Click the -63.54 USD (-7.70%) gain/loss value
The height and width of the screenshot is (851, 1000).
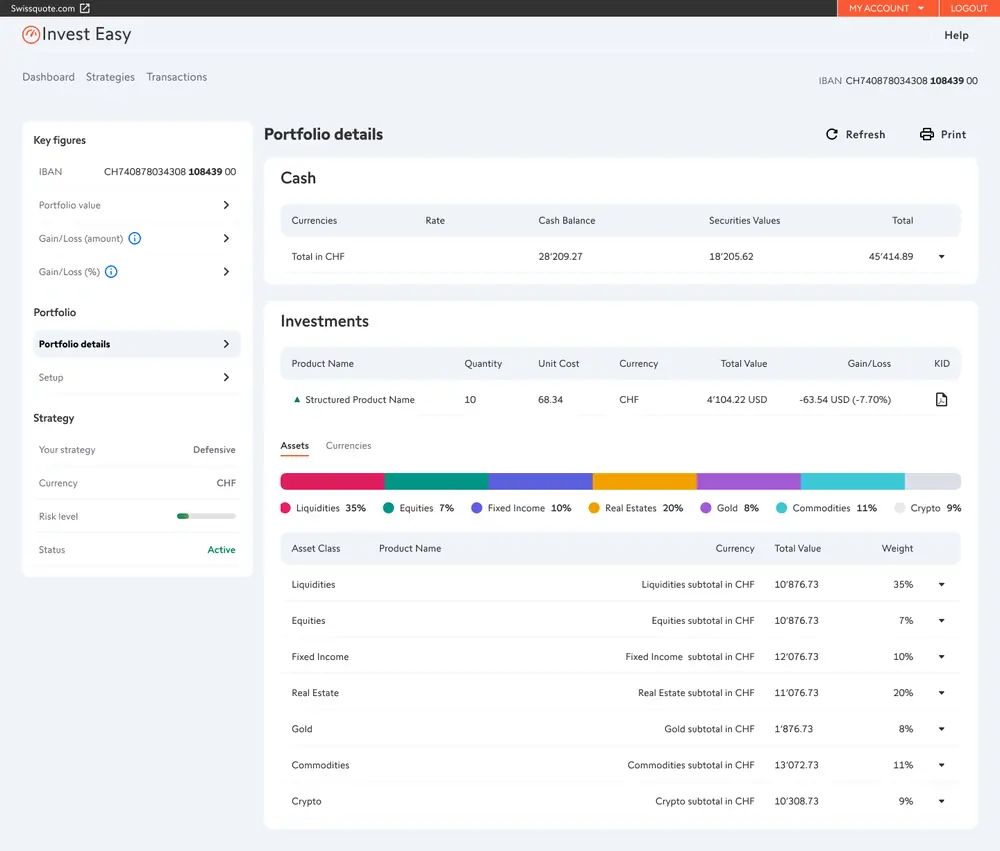(845, 399)
